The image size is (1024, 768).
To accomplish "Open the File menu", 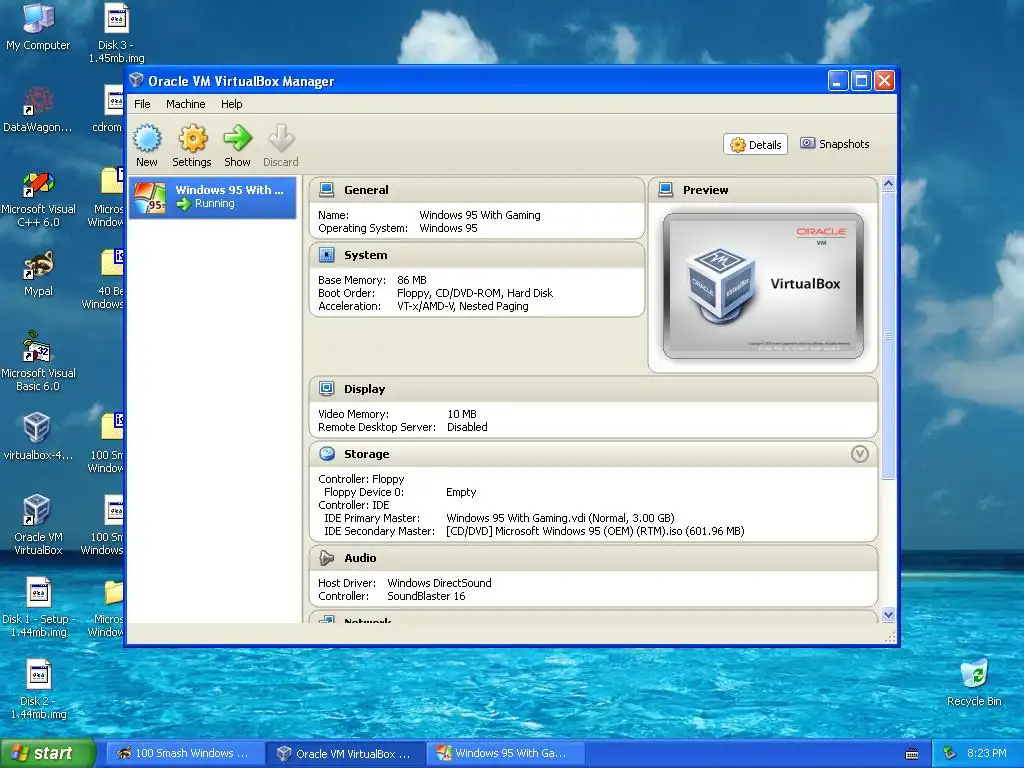I will point(142,104).
